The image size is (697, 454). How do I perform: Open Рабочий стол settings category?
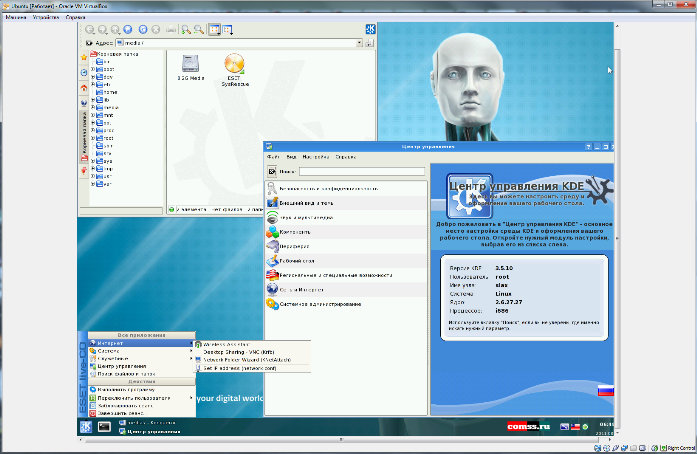click(x=346, y=261)
